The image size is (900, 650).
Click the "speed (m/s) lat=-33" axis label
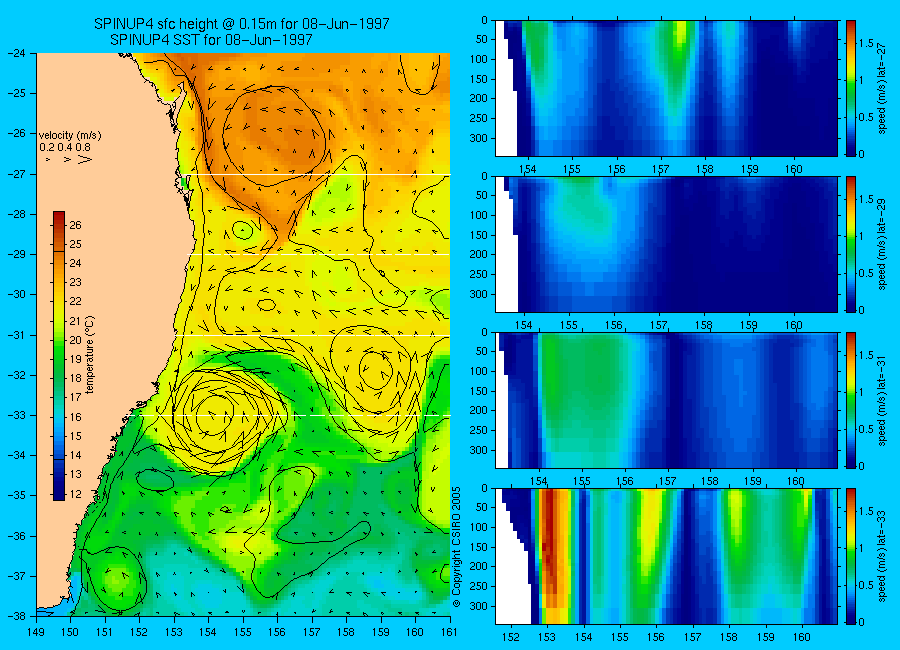pyautogui.click(x=882, y=556)
